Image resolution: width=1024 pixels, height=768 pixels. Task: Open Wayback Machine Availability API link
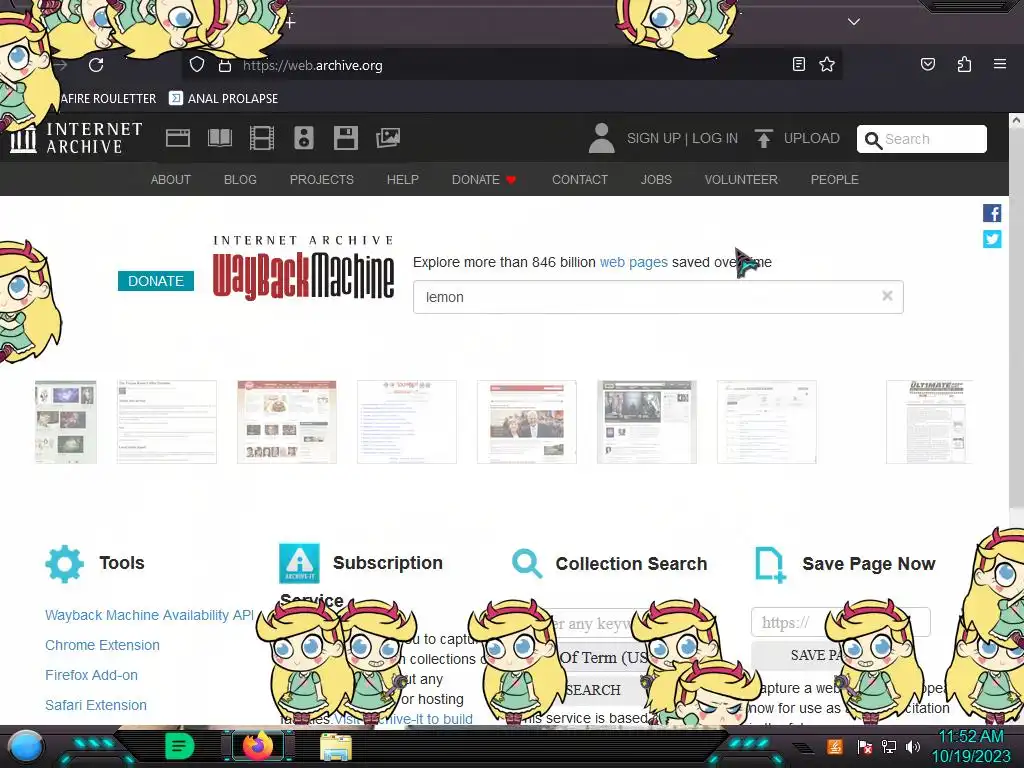[x=150, y=615]
